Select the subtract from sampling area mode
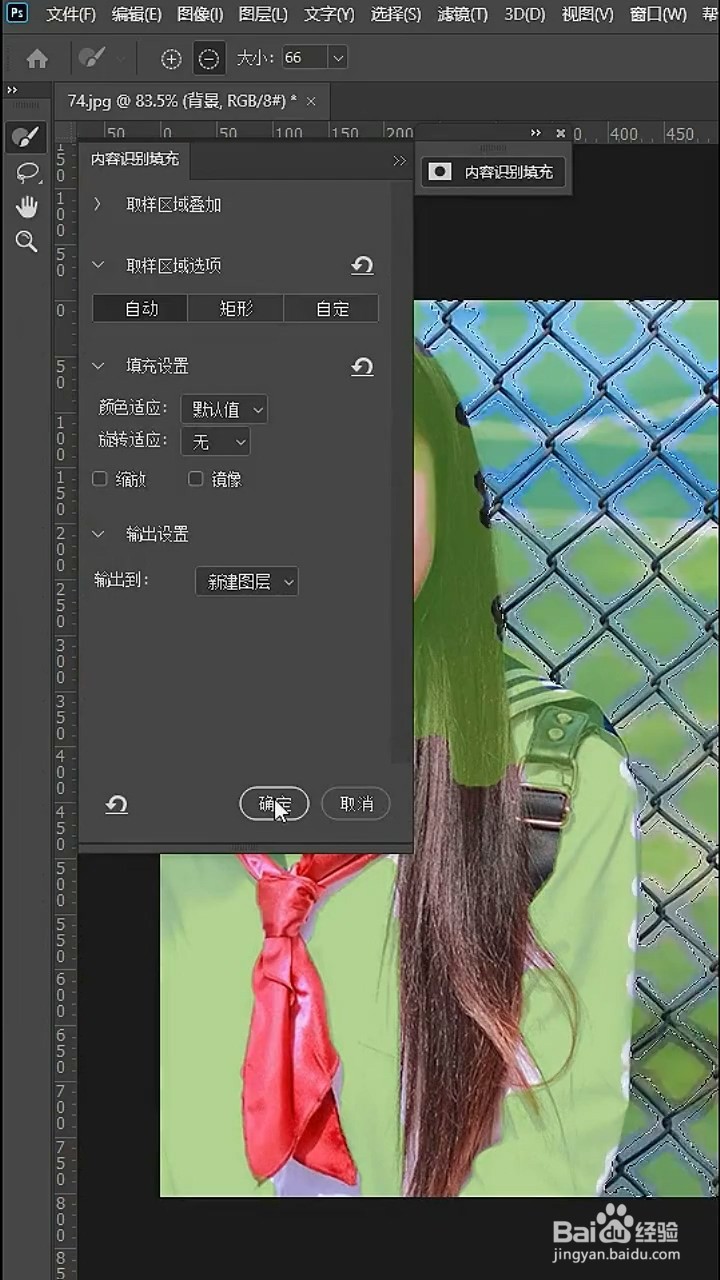This screenshot has height=1280, width=720. (208, 59)
